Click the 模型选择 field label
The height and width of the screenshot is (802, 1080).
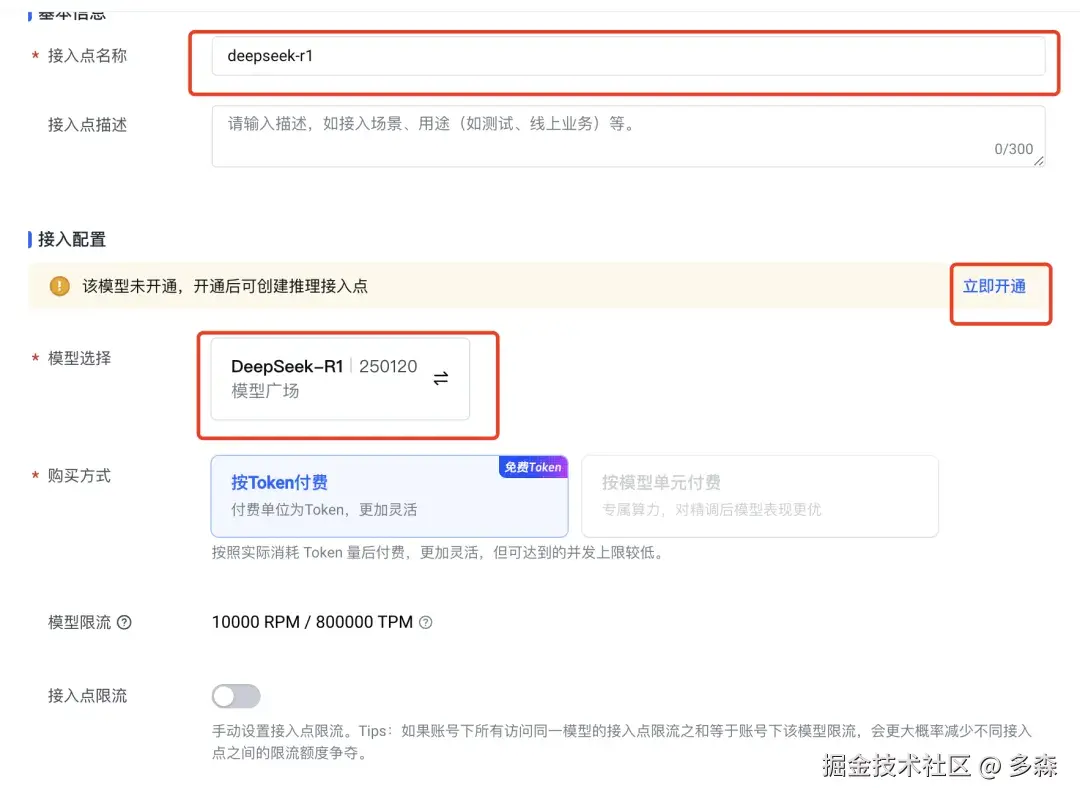[x=79, y=358]
